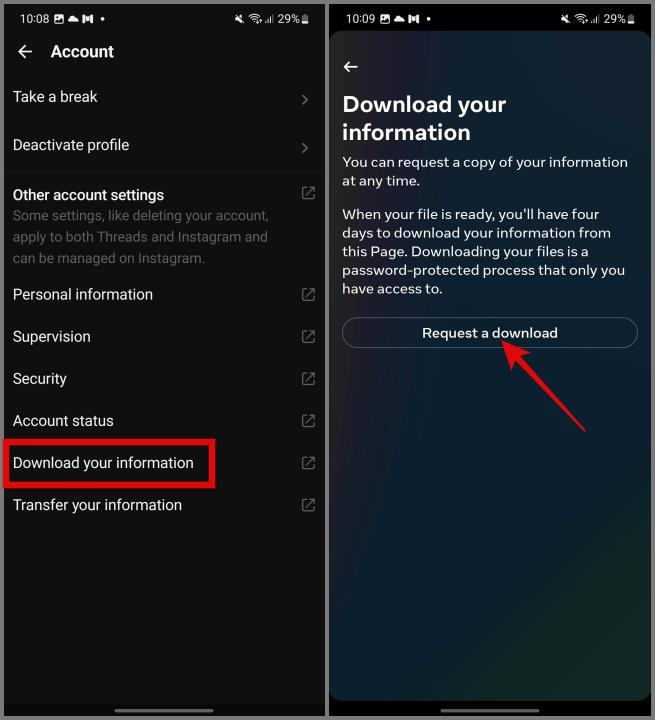The width and height of the screenshot is (655, 720).
Task: Tap the Other account settings heading
Action: (88, 195)
